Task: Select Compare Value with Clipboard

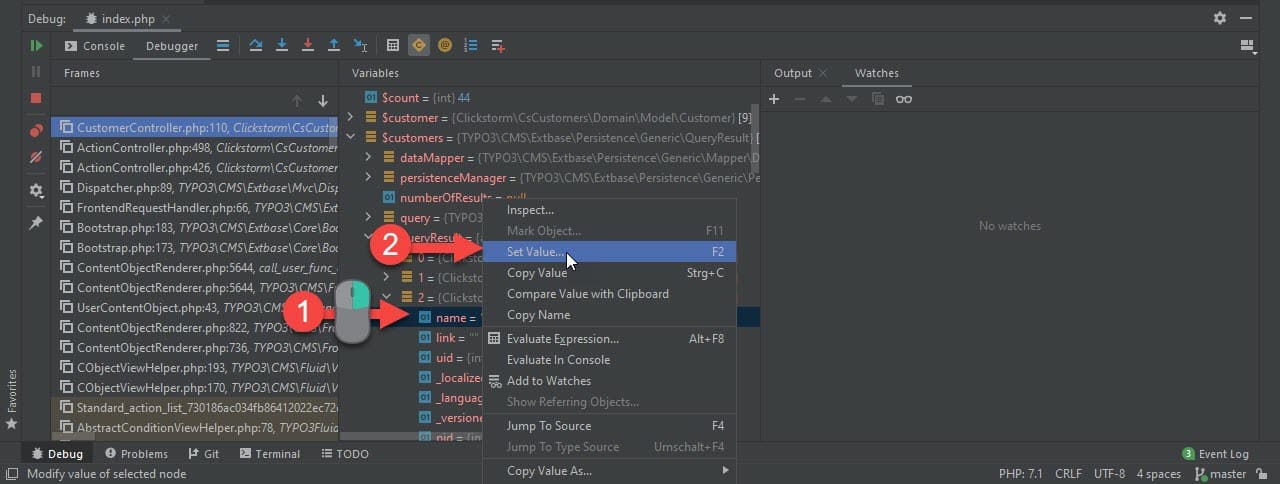Action: 609,294
